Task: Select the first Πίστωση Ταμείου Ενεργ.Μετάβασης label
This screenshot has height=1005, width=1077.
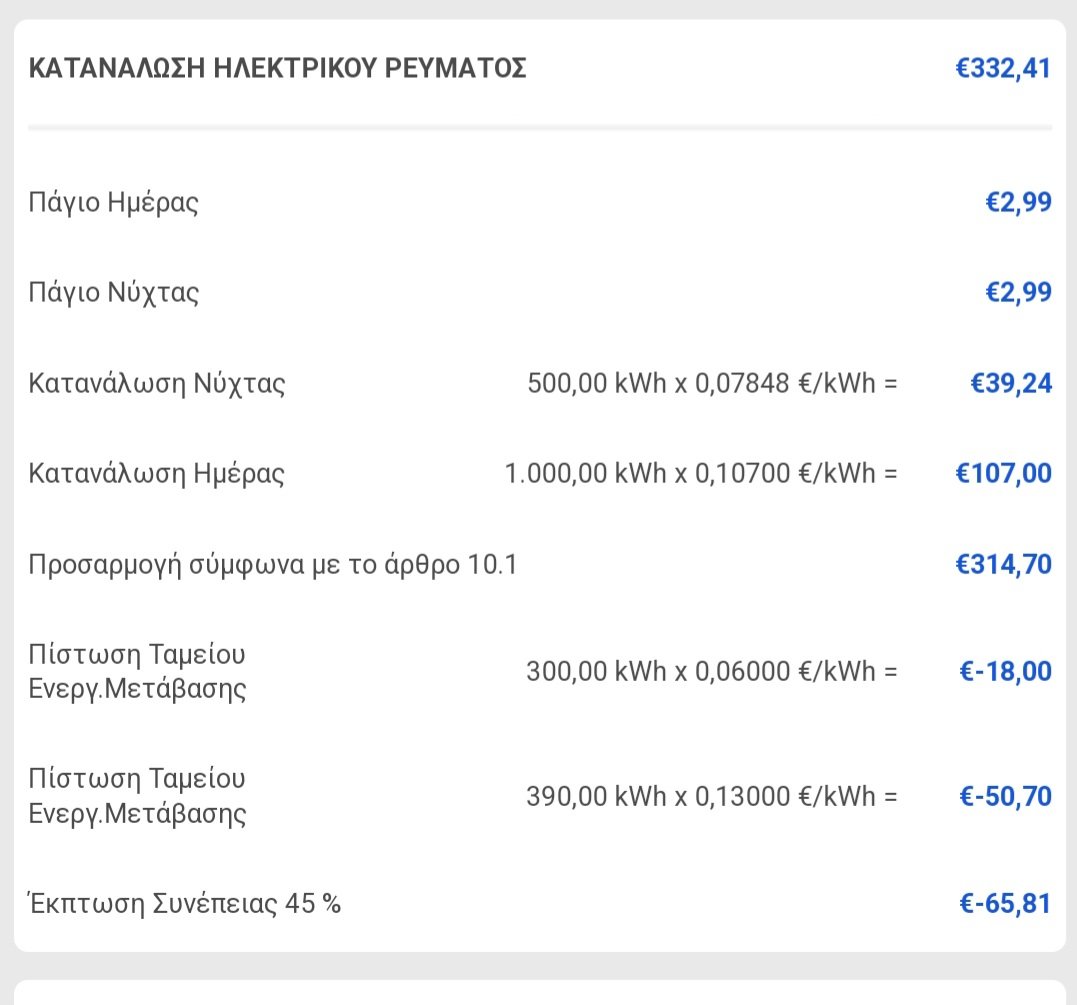Action: pos(137,671)
